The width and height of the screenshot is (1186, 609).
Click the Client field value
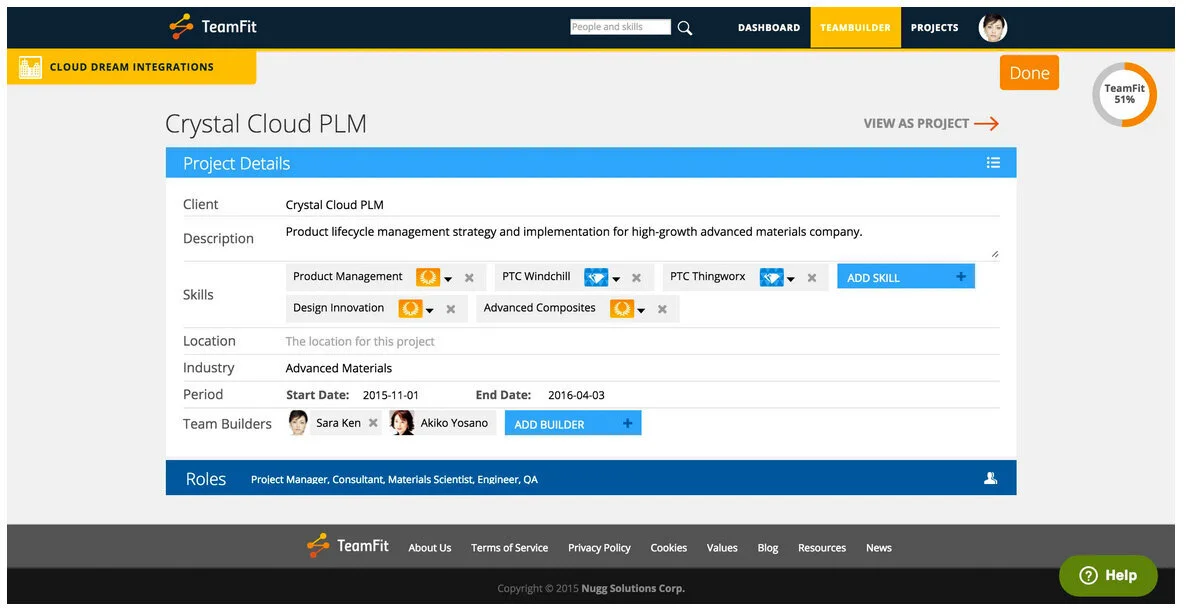(x=334, y=205)
